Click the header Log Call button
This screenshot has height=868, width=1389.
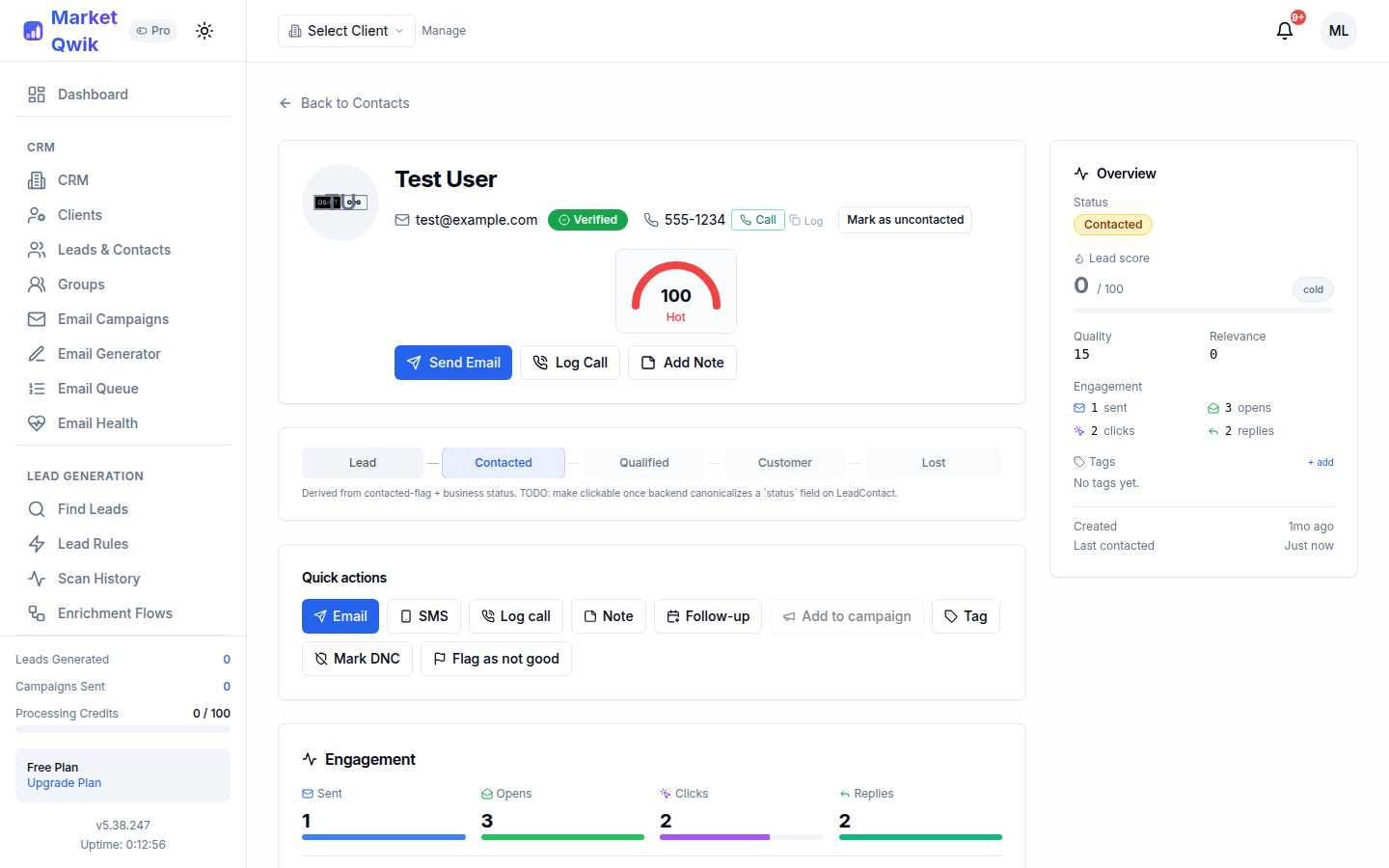pos(570,363)
